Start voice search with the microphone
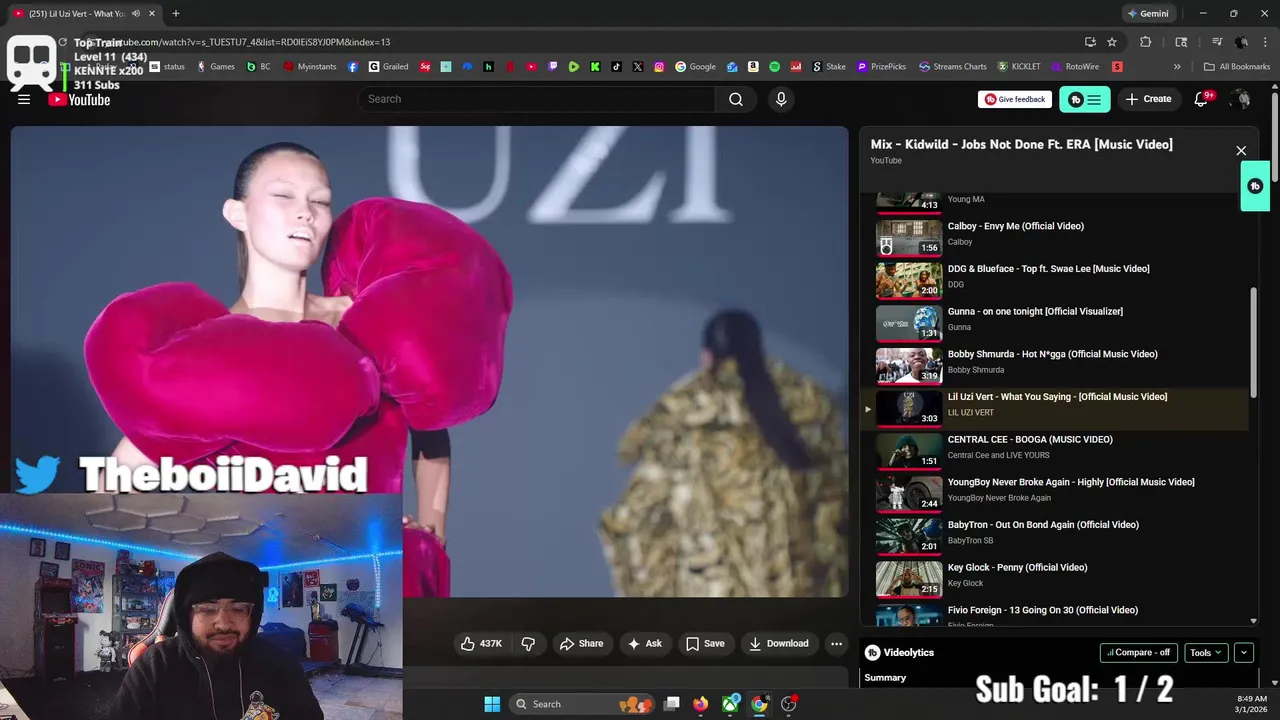Viewport: 1280px width, 720px height. click(x=781, y=99)
